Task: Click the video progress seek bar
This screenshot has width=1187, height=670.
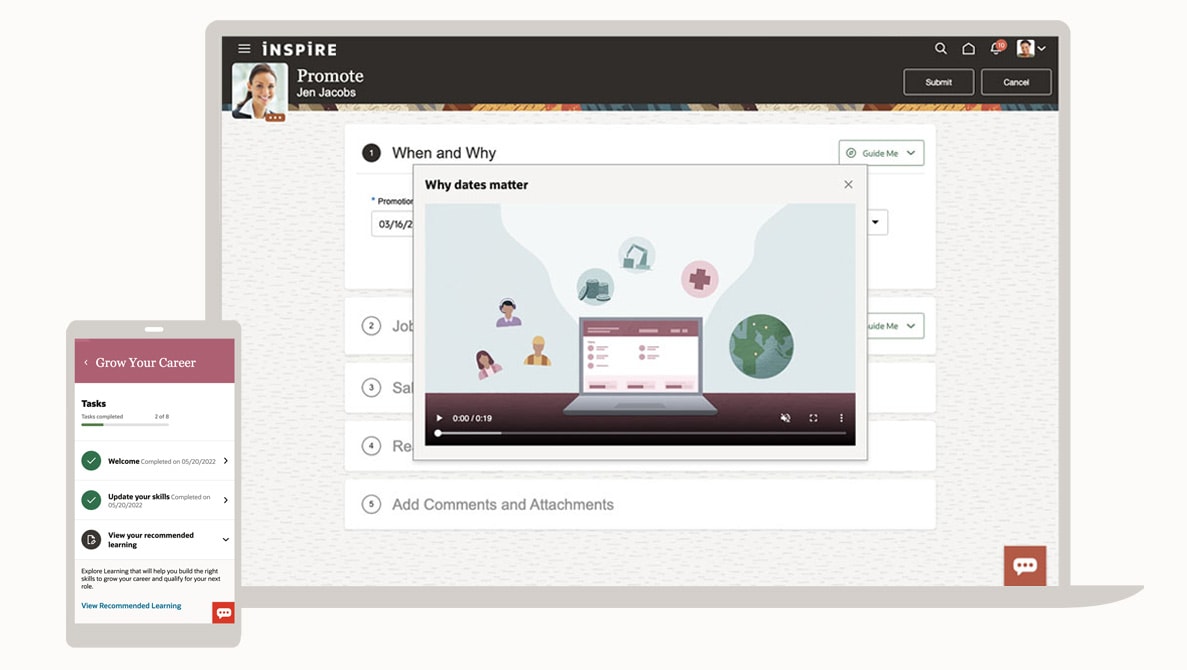Action: [640, 433]
